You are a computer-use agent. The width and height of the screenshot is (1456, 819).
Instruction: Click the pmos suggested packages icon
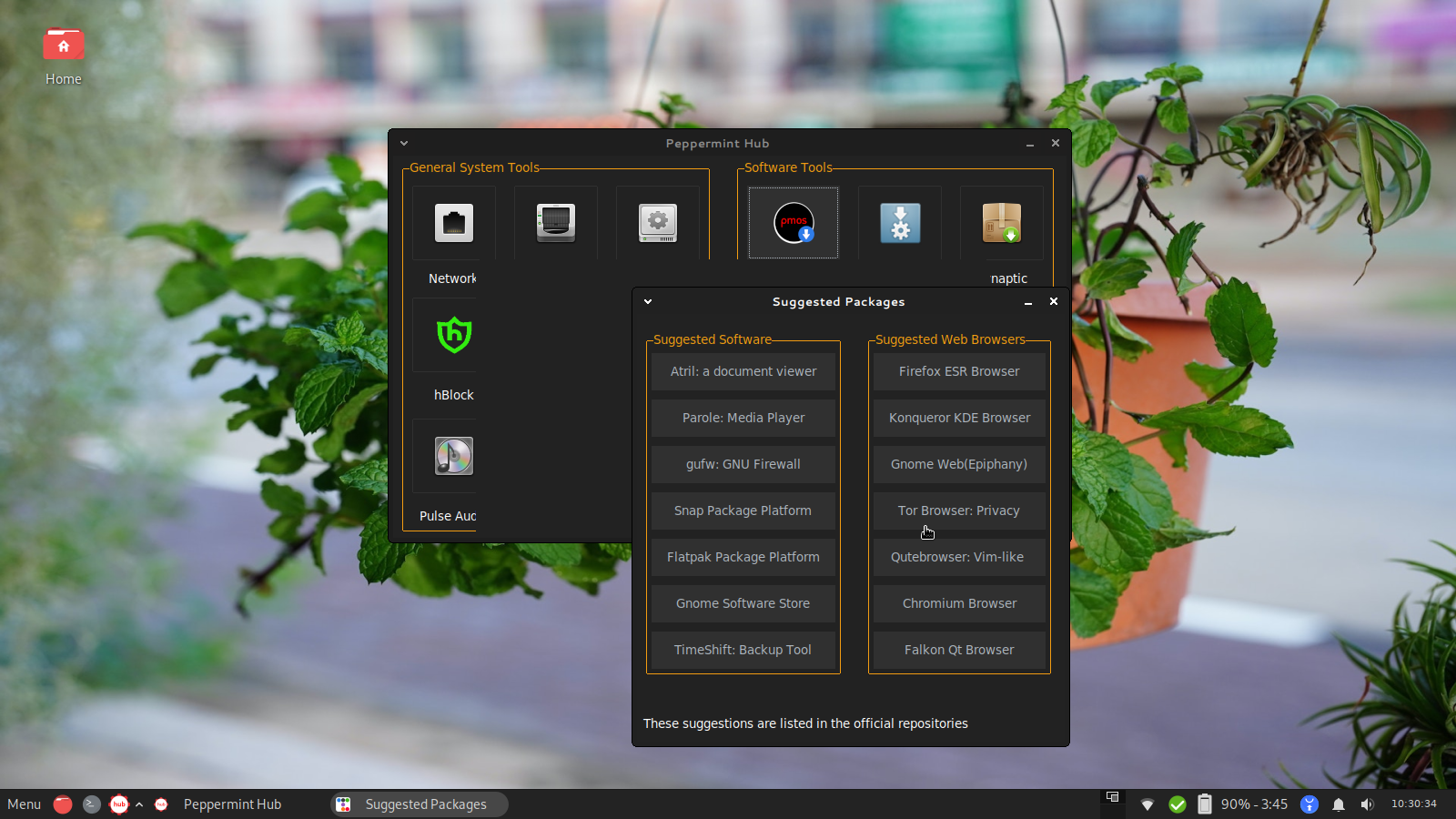[x=794, y=223]
